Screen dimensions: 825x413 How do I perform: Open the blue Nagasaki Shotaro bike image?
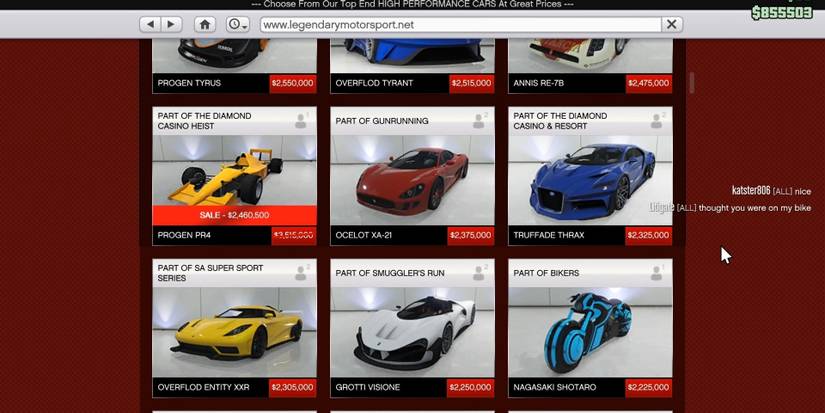590,332
